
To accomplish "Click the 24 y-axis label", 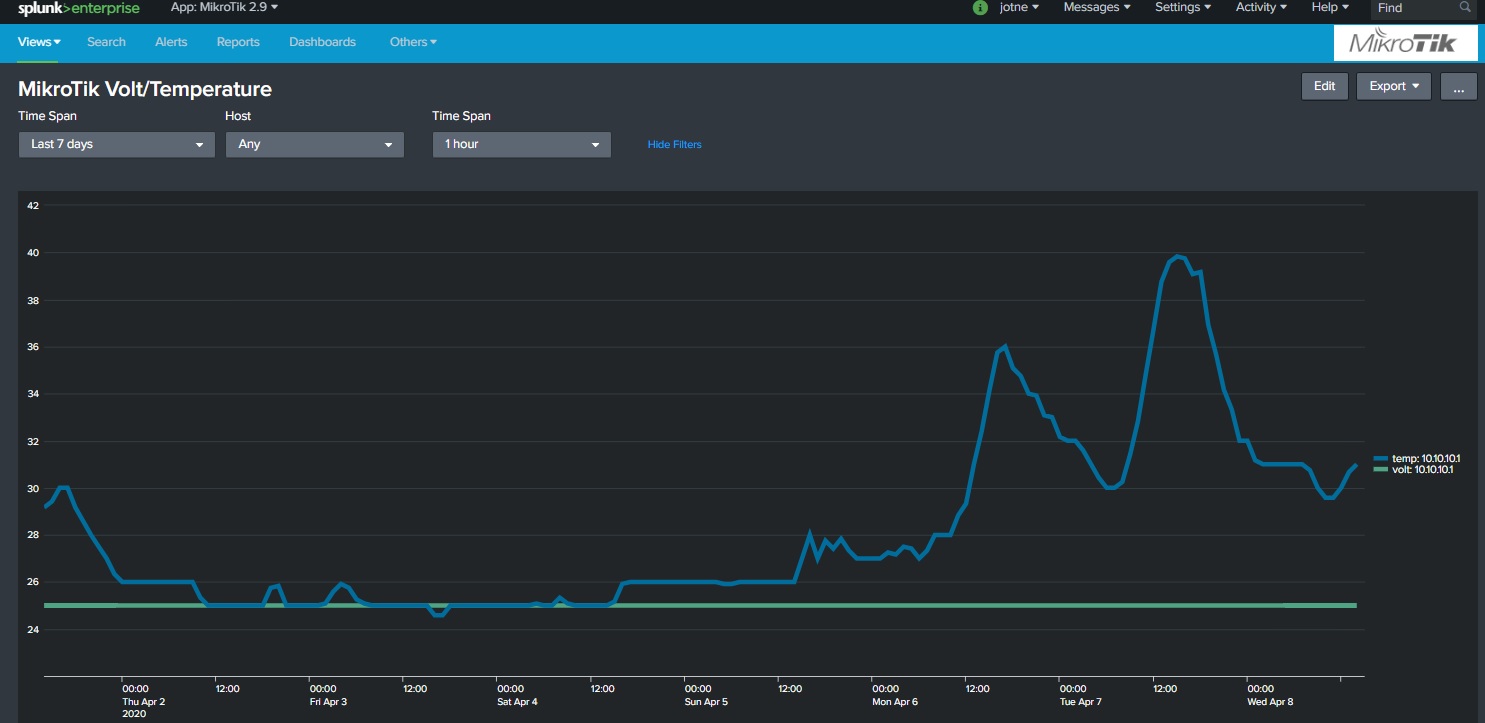I will pyautogui.click(x=33, y=630).
